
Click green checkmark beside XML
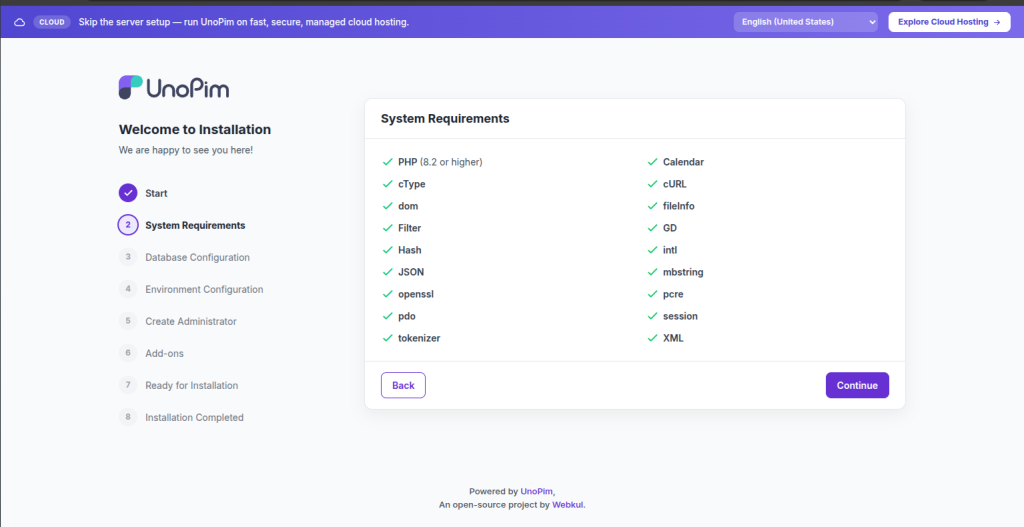point(652,338)
